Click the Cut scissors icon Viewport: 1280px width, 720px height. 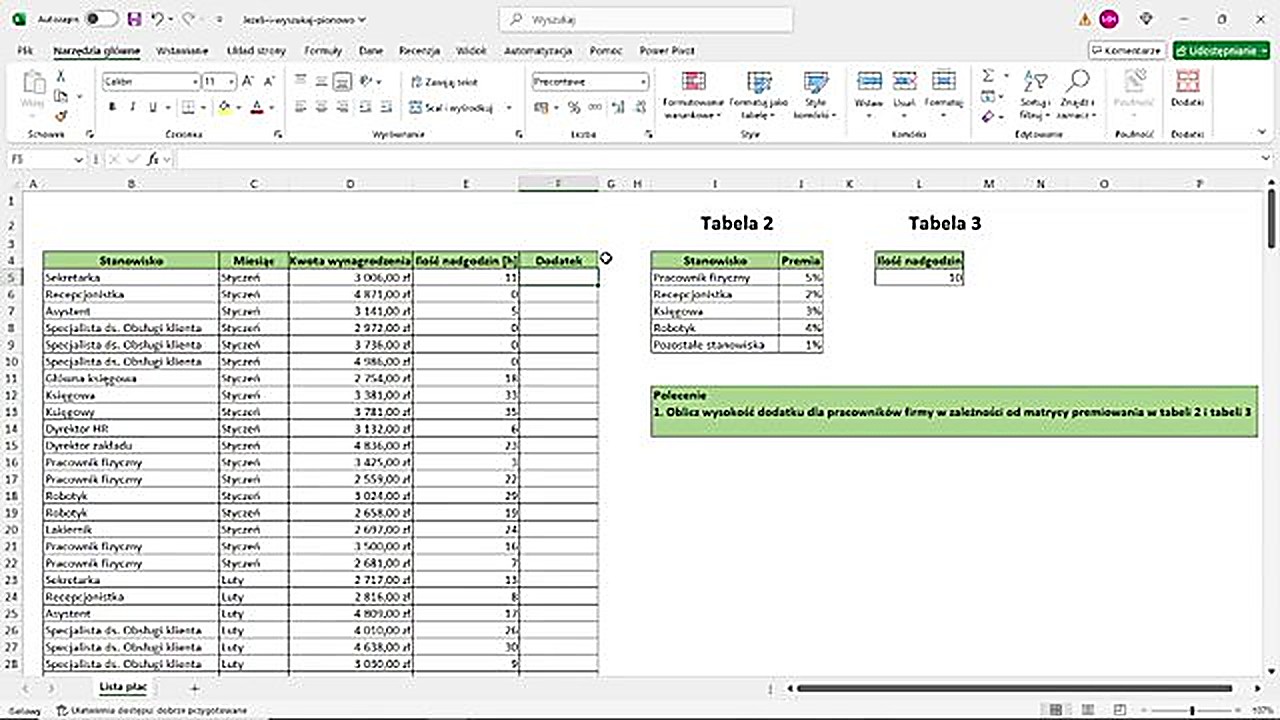61,77
